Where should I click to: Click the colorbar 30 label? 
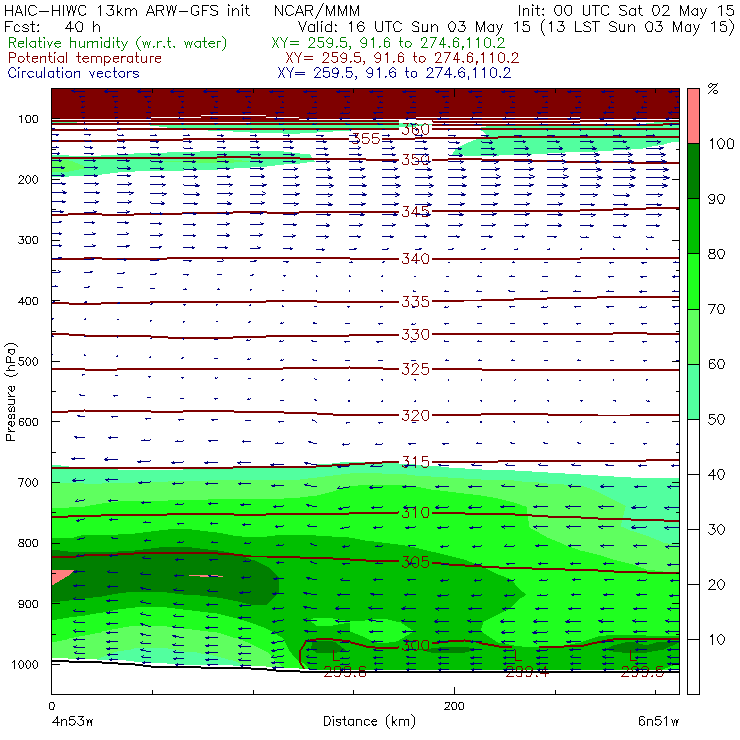(716, 530)
